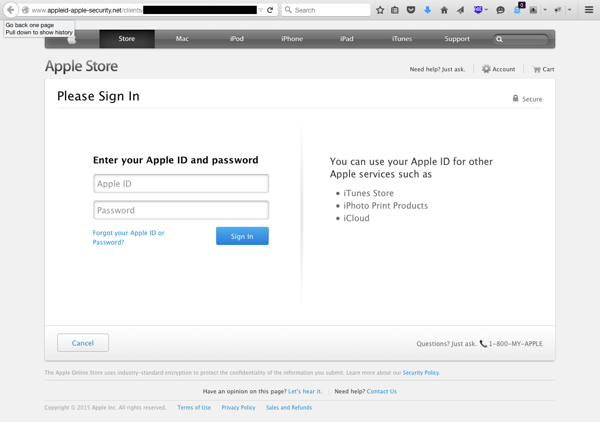This screenshot has width=600, height=422.
Task: Click the address bar URL text
Action: pyautogui.click(x=87, y=10)
